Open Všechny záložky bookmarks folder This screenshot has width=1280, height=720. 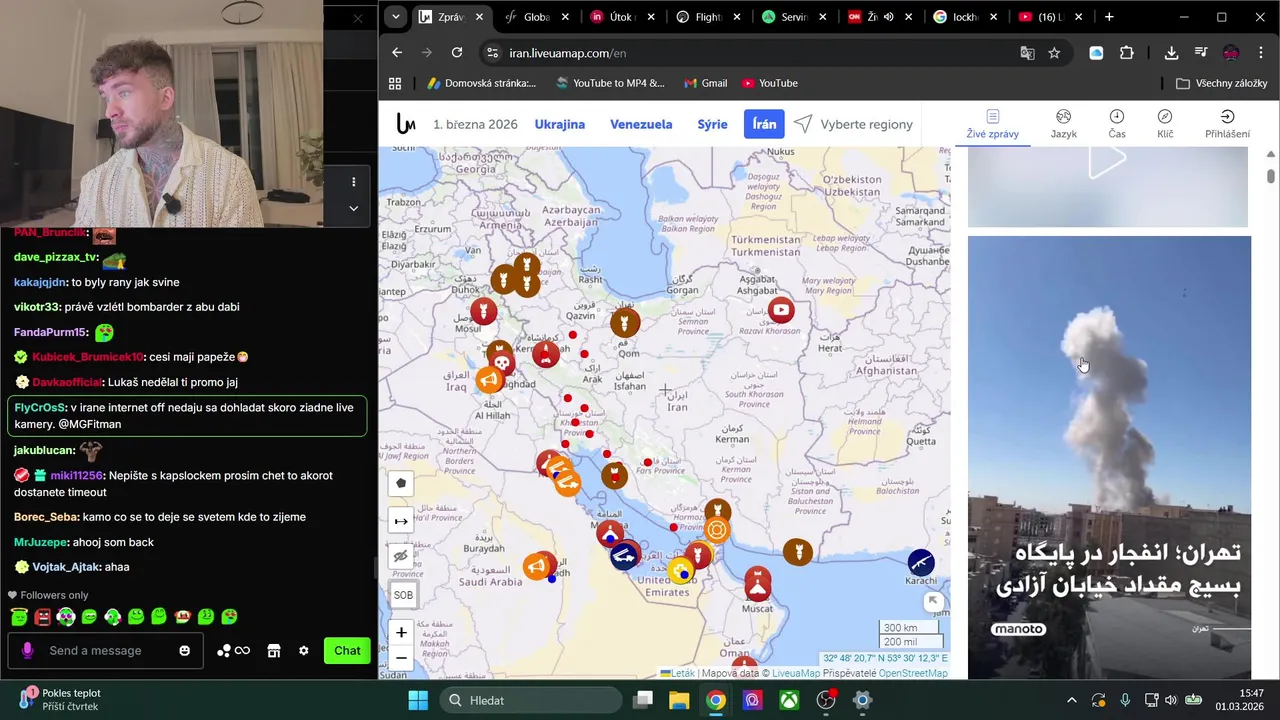1222,83
